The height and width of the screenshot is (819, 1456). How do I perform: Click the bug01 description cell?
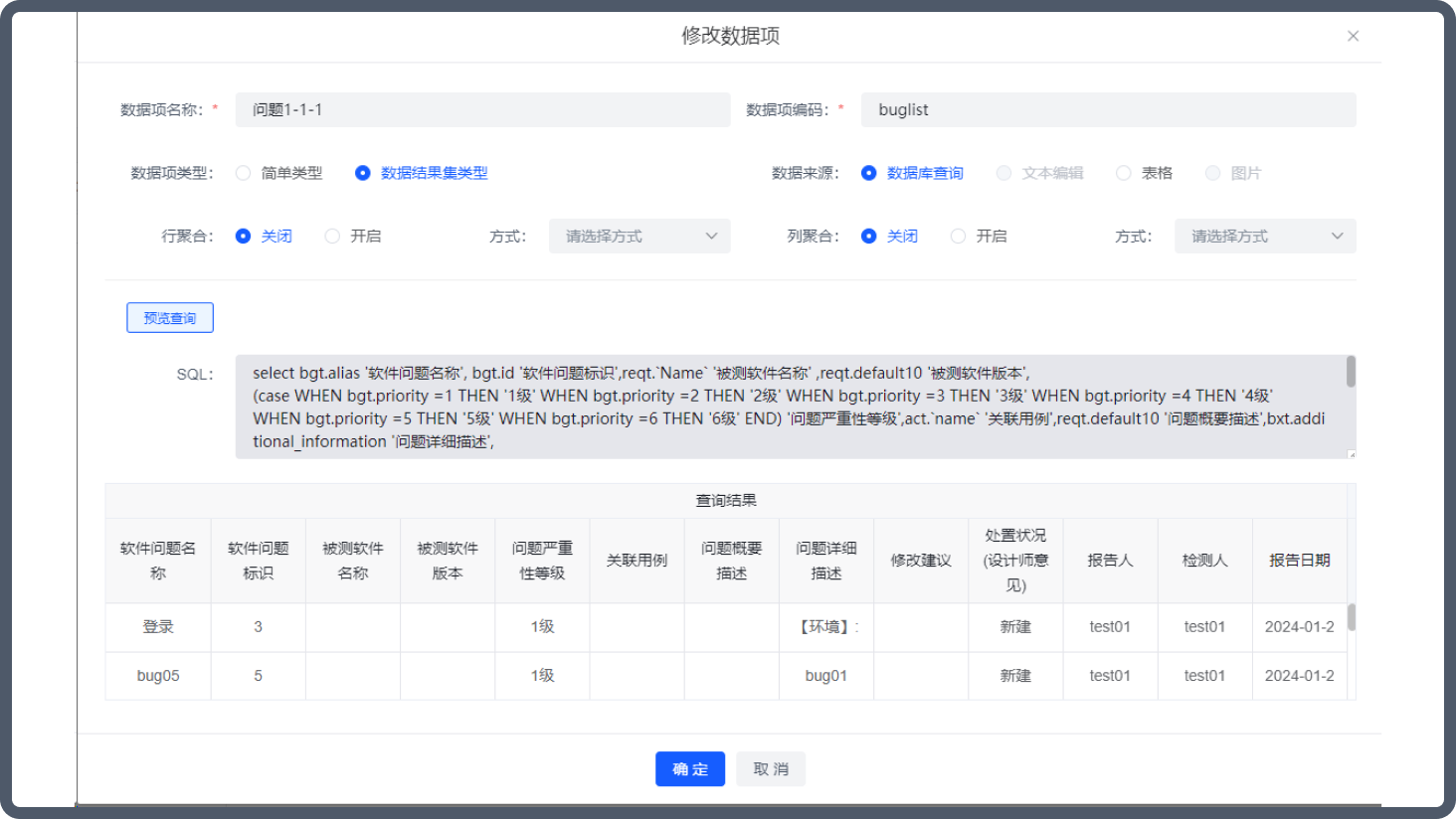[x=826, y=676]
